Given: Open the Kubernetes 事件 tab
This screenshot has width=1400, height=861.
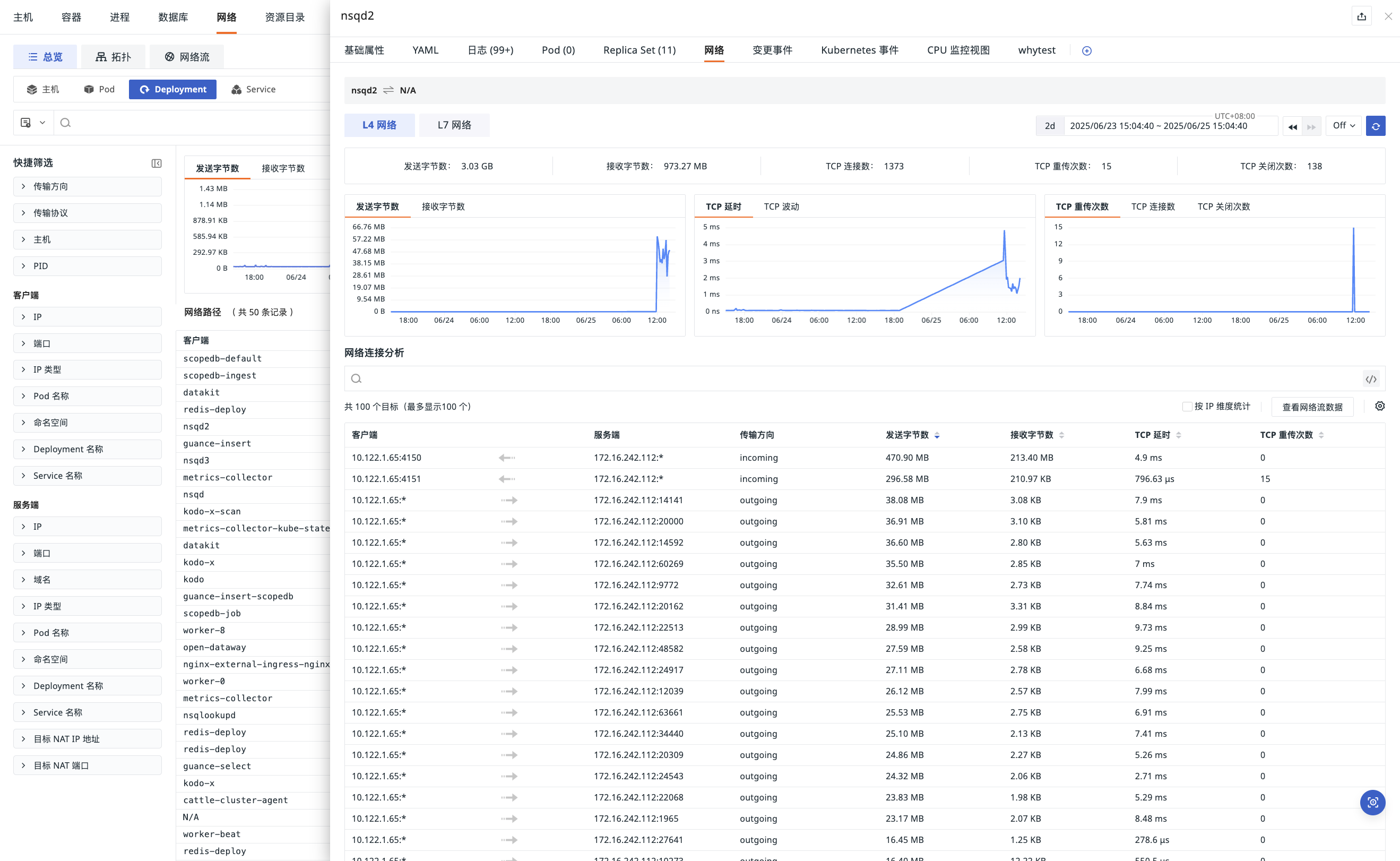Looking at the screenshot, I should point(860,50).
